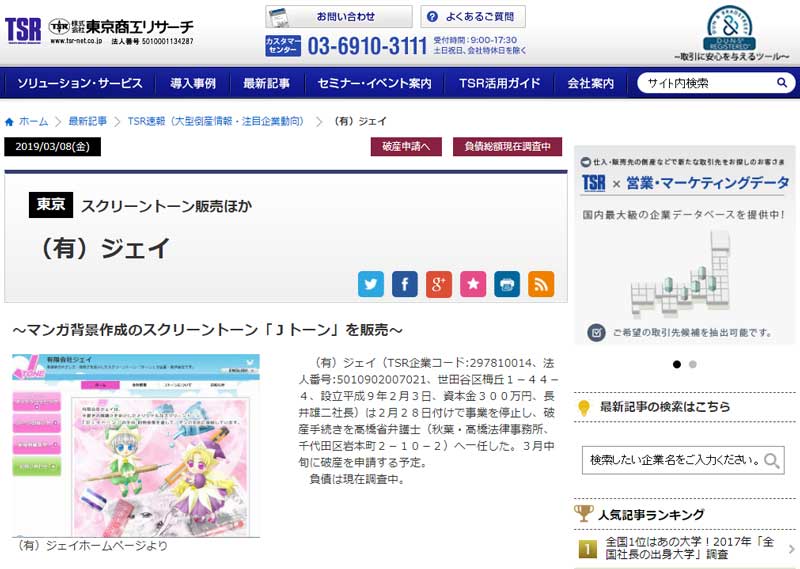This screenshot has width=800, height=569.
Task: Open TSR速報 breadcrumb link
Action: pyautogui.click(x=215, y=121)
